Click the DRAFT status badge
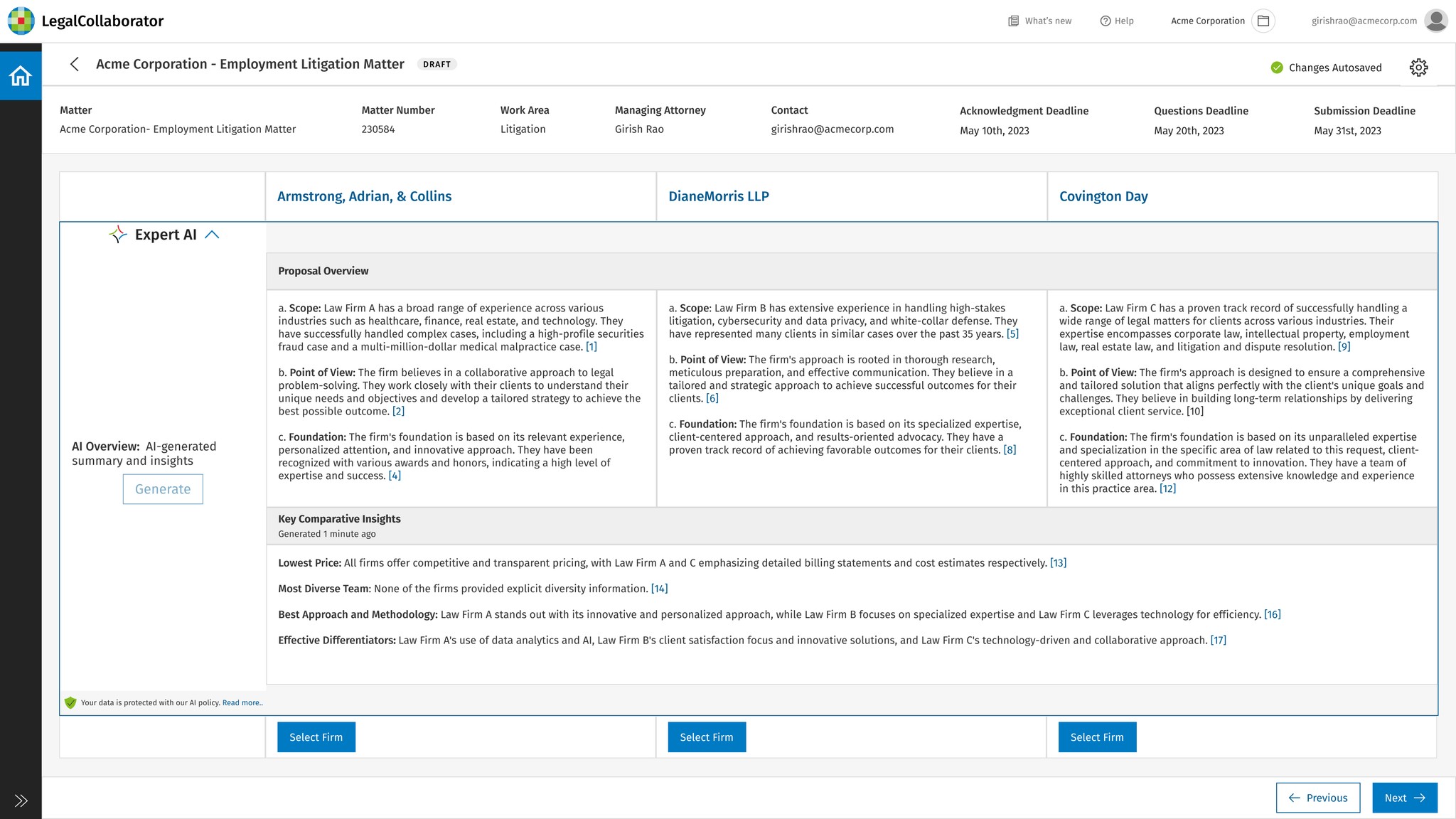1456x819 pixels. (x=437, y=64)
